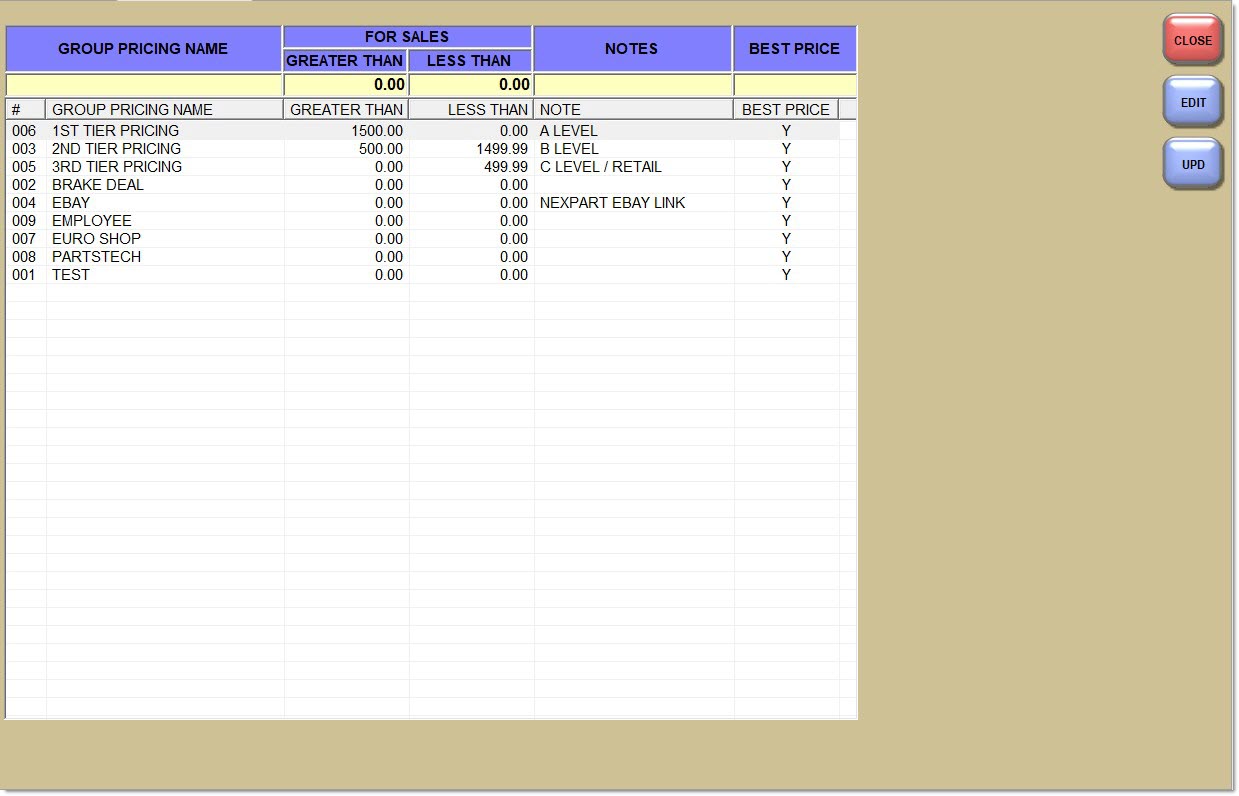Click the Notes input field

tap(632, 85)
